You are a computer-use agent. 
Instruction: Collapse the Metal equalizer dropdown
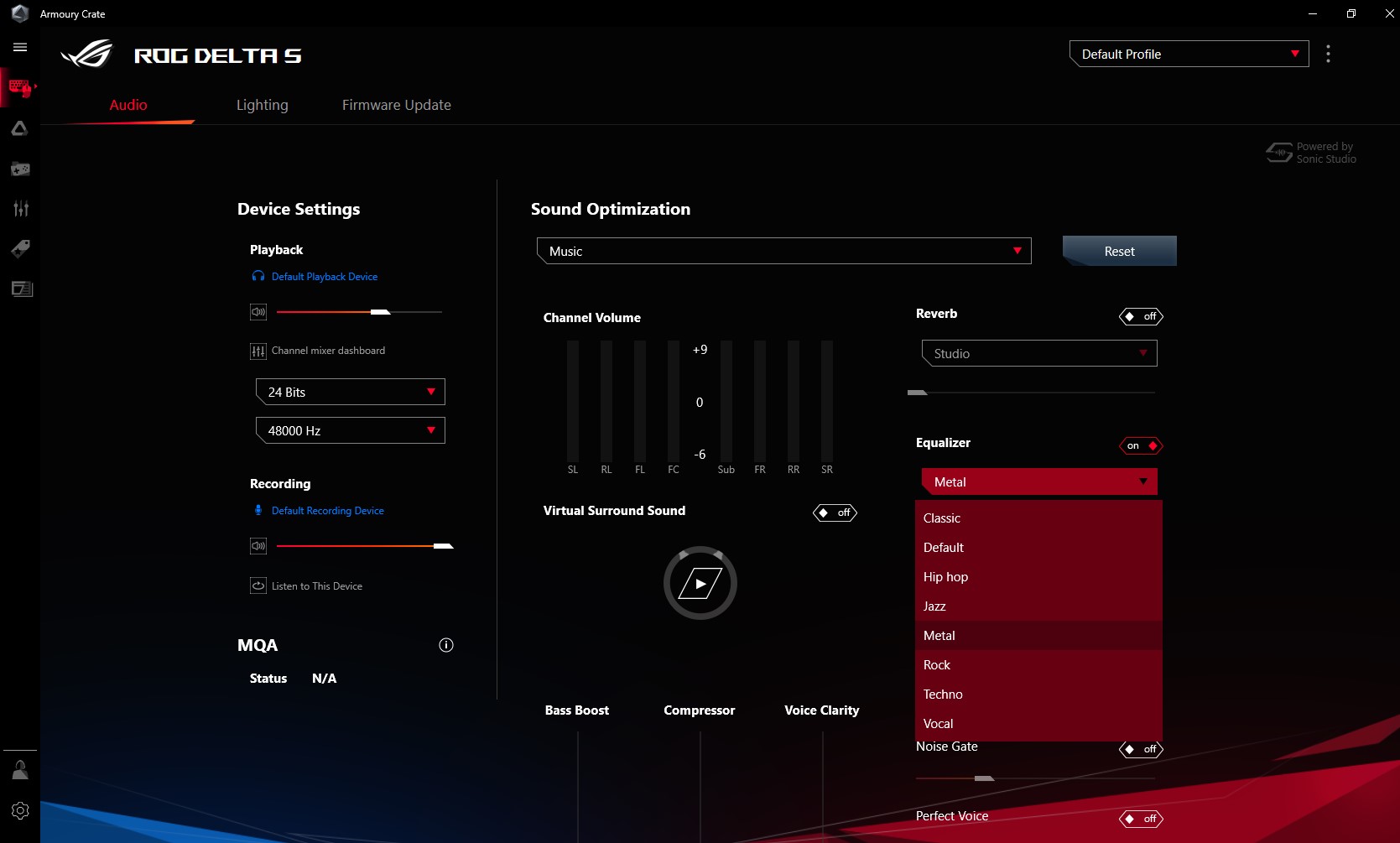coord(1039,481)
